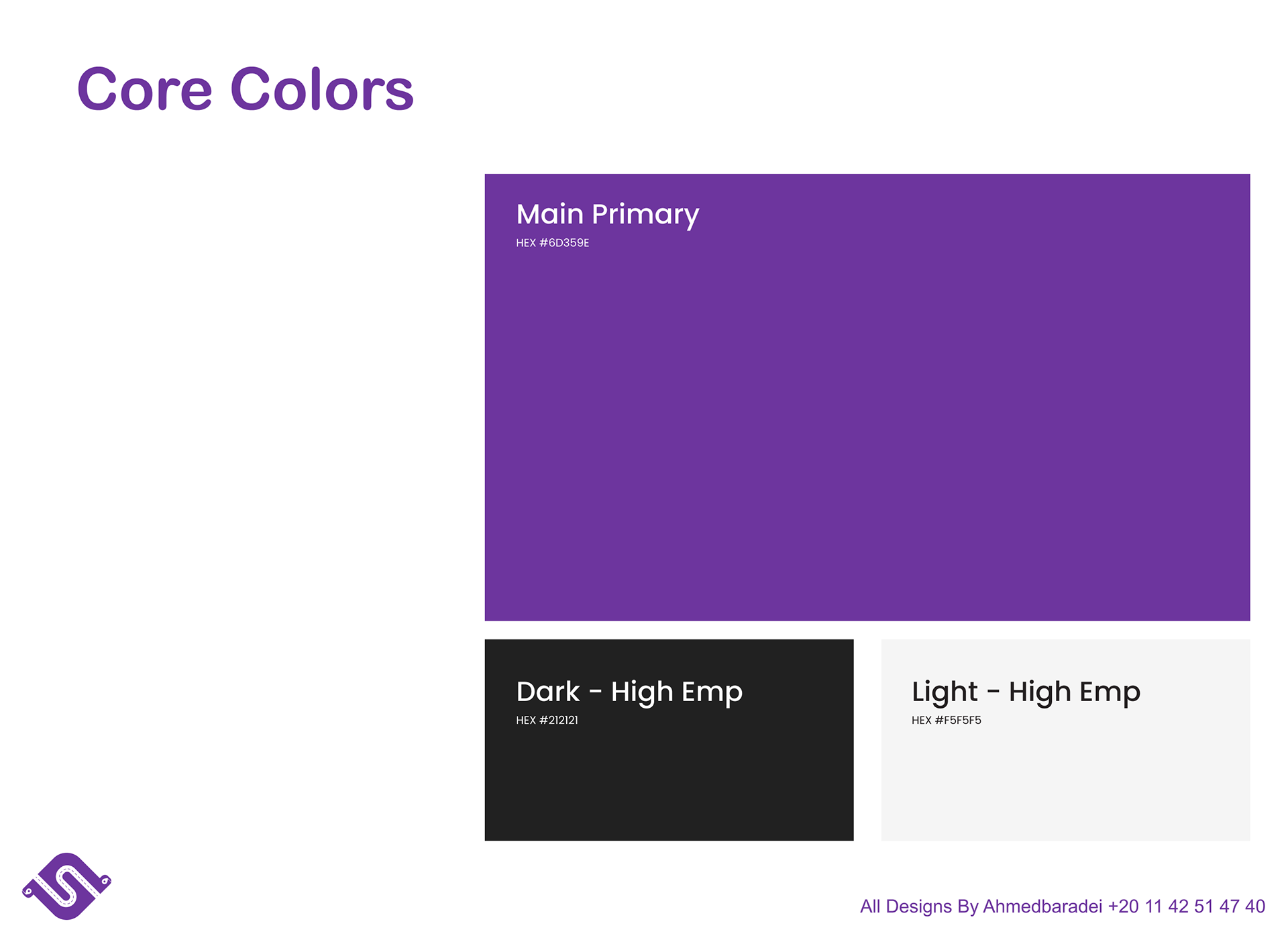Viewport: 1288px width, 942px height.
Task: Click the HEX #F5F5F5 code text
Action: (946, 721)
